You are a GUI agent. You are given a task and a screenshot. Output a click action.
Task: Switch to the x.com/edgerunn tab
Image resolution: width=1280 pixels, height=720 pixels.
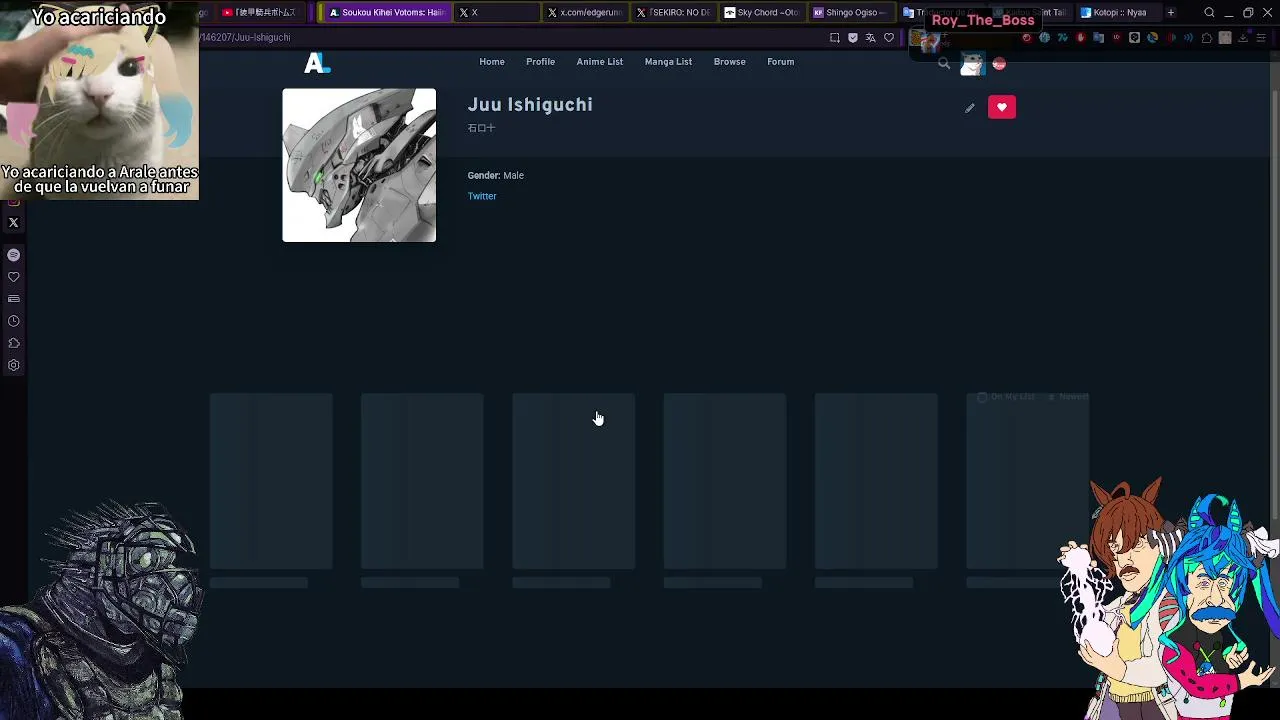click(586, 13)
